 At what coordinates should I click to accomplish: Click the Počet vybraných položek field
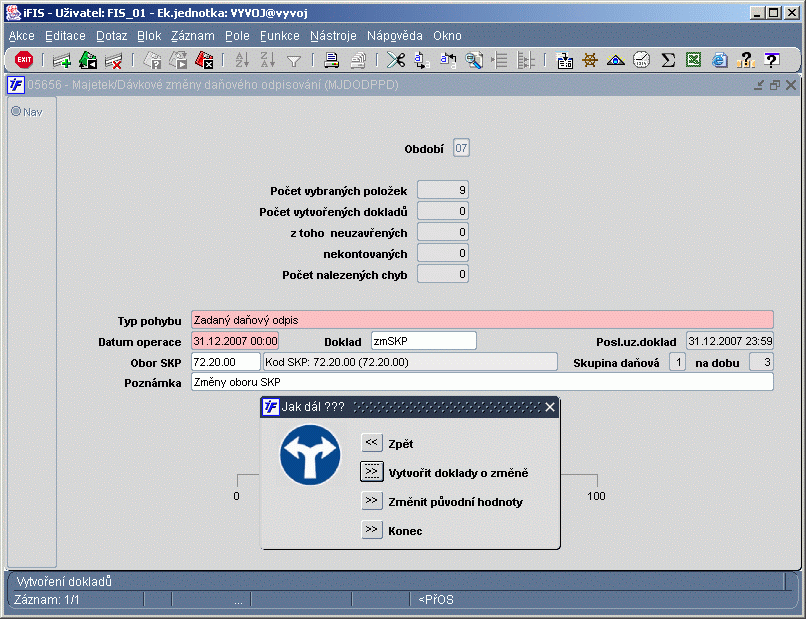point(443,190)
